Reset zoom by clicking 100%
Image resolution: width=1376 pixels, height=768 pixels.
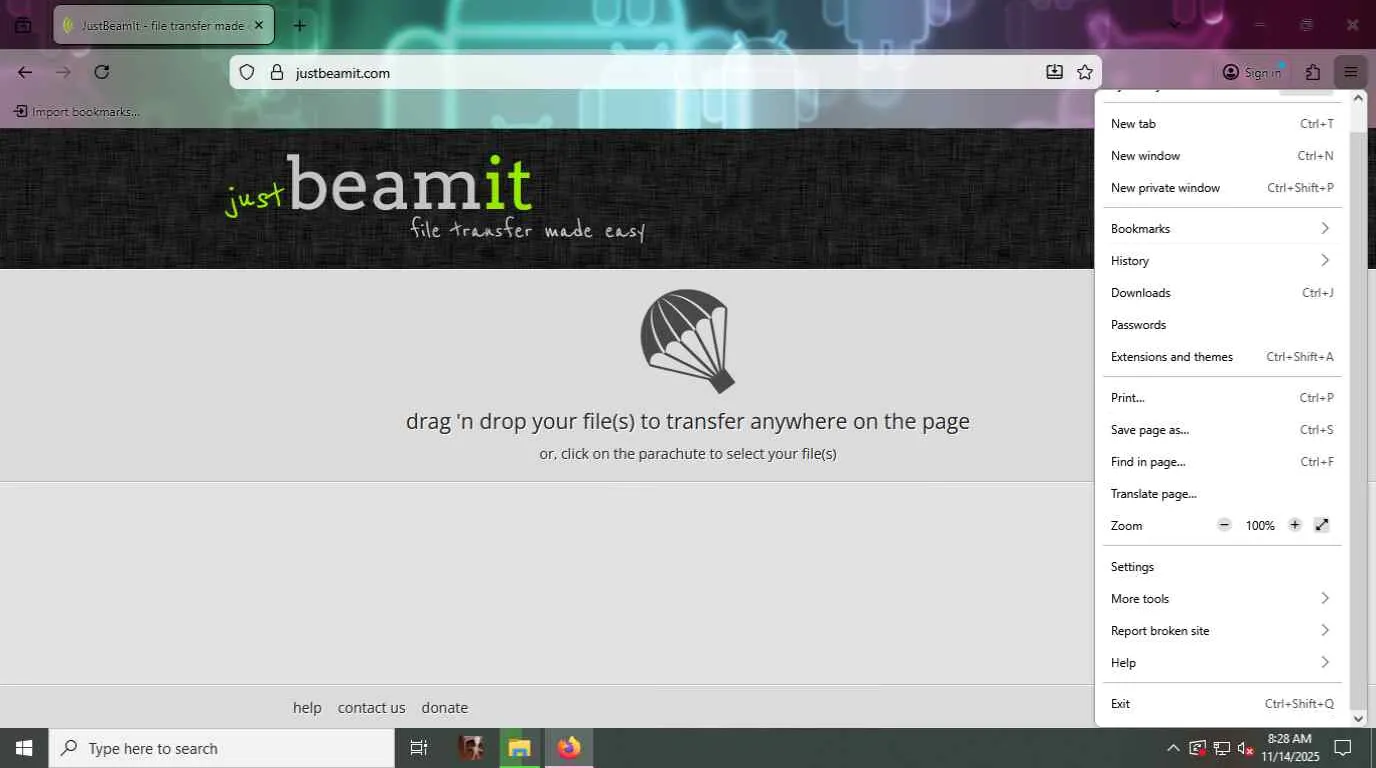1260,526
